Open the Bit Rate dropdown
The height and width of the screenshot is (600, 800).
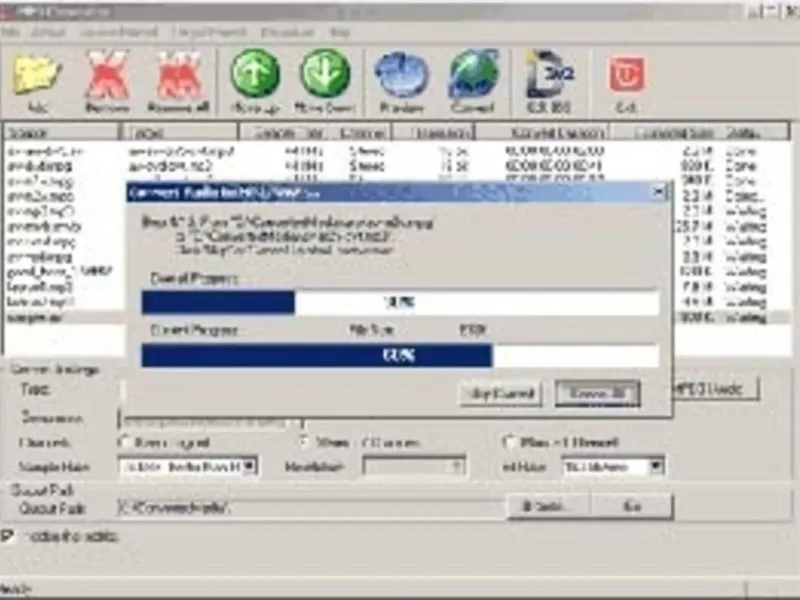656,466
